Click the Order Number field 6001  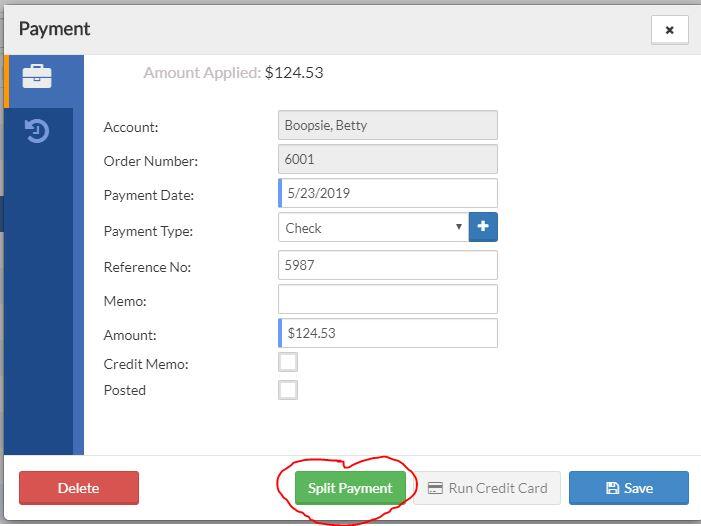pos(388,159)
